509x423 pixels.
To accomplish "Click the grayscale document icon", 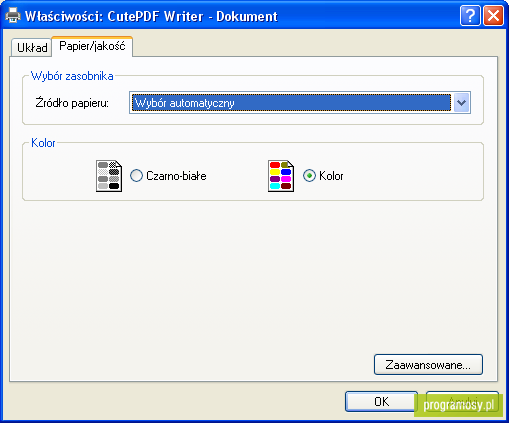I will tap(109, 176).
